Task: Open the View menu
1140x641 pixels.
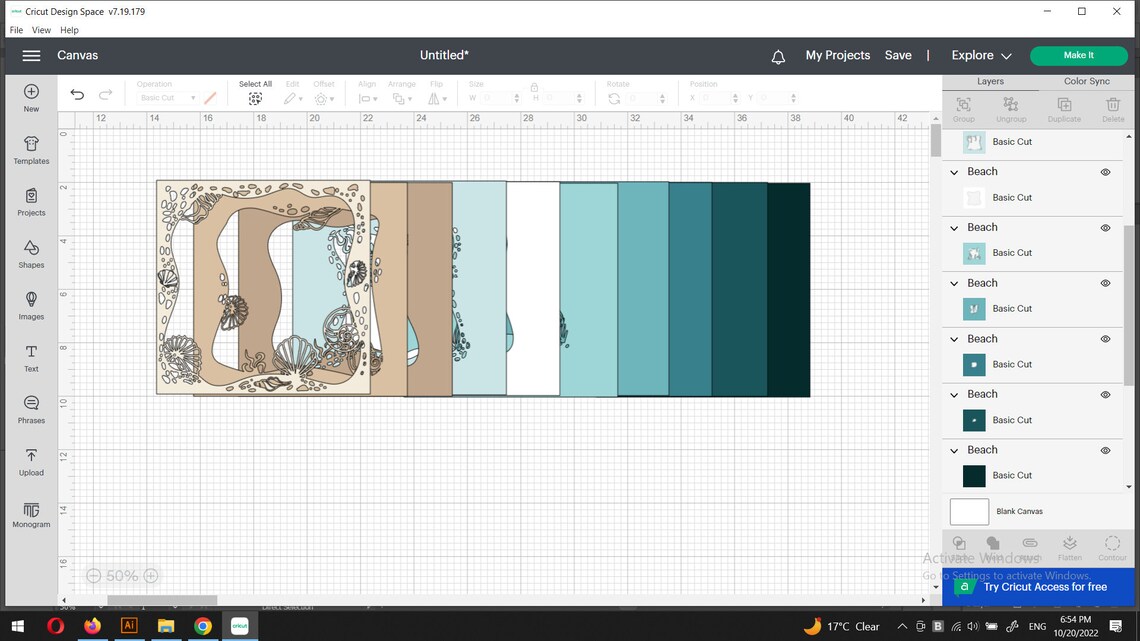Action: tap(41, 30)
